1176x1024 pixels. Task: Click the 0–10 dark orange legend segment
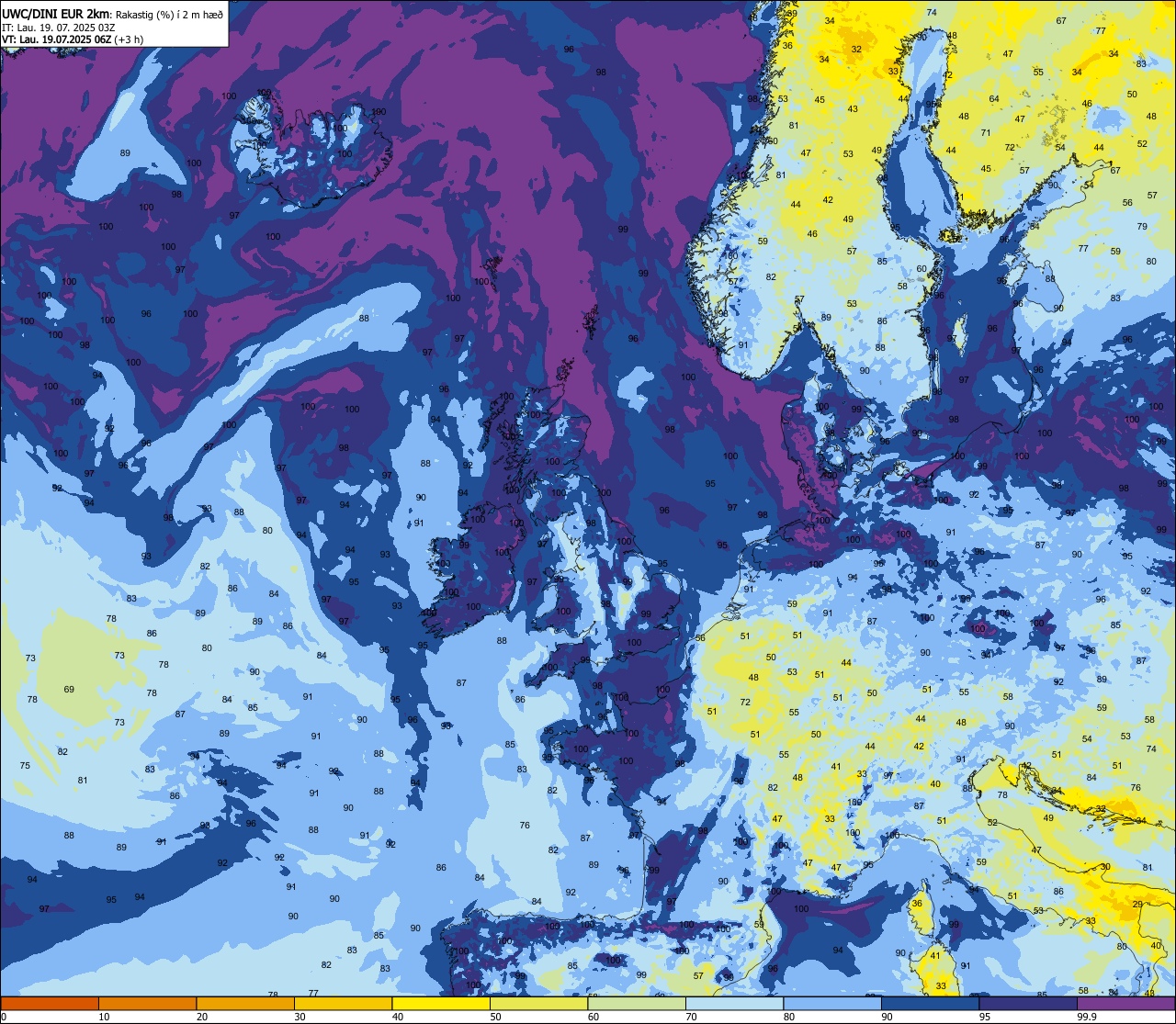coord(50,1003)
